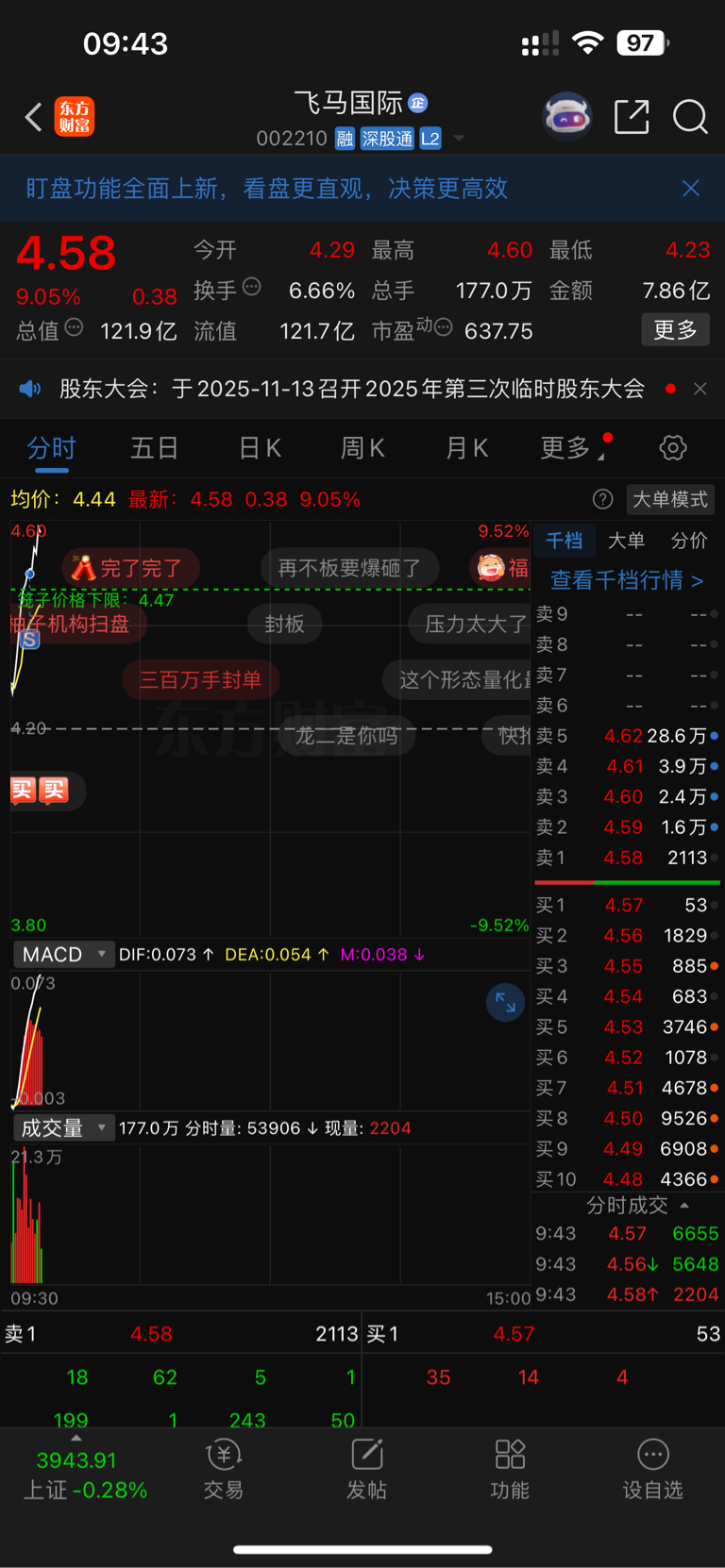Tap 买10 row at 4.48
This screenshot has height=1568, width=725.
(x=627, y=1179)
